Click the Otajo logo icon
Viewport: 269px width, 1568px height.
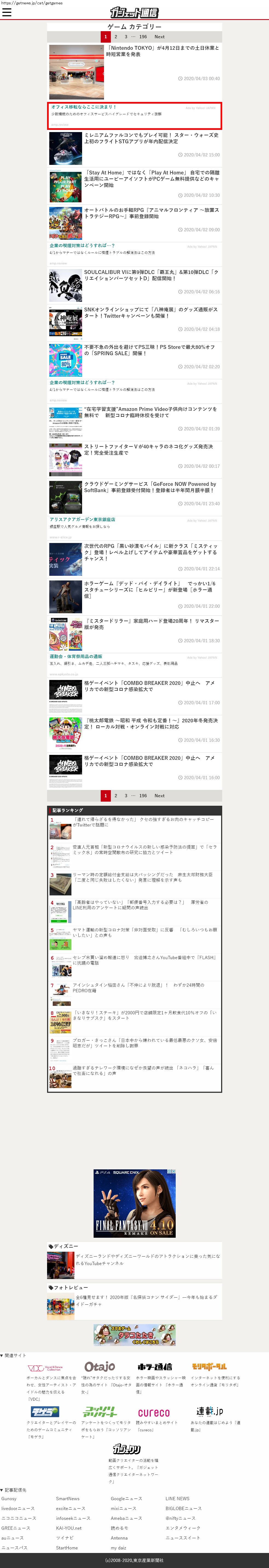pyautogui.click(x=99, y=1367)
